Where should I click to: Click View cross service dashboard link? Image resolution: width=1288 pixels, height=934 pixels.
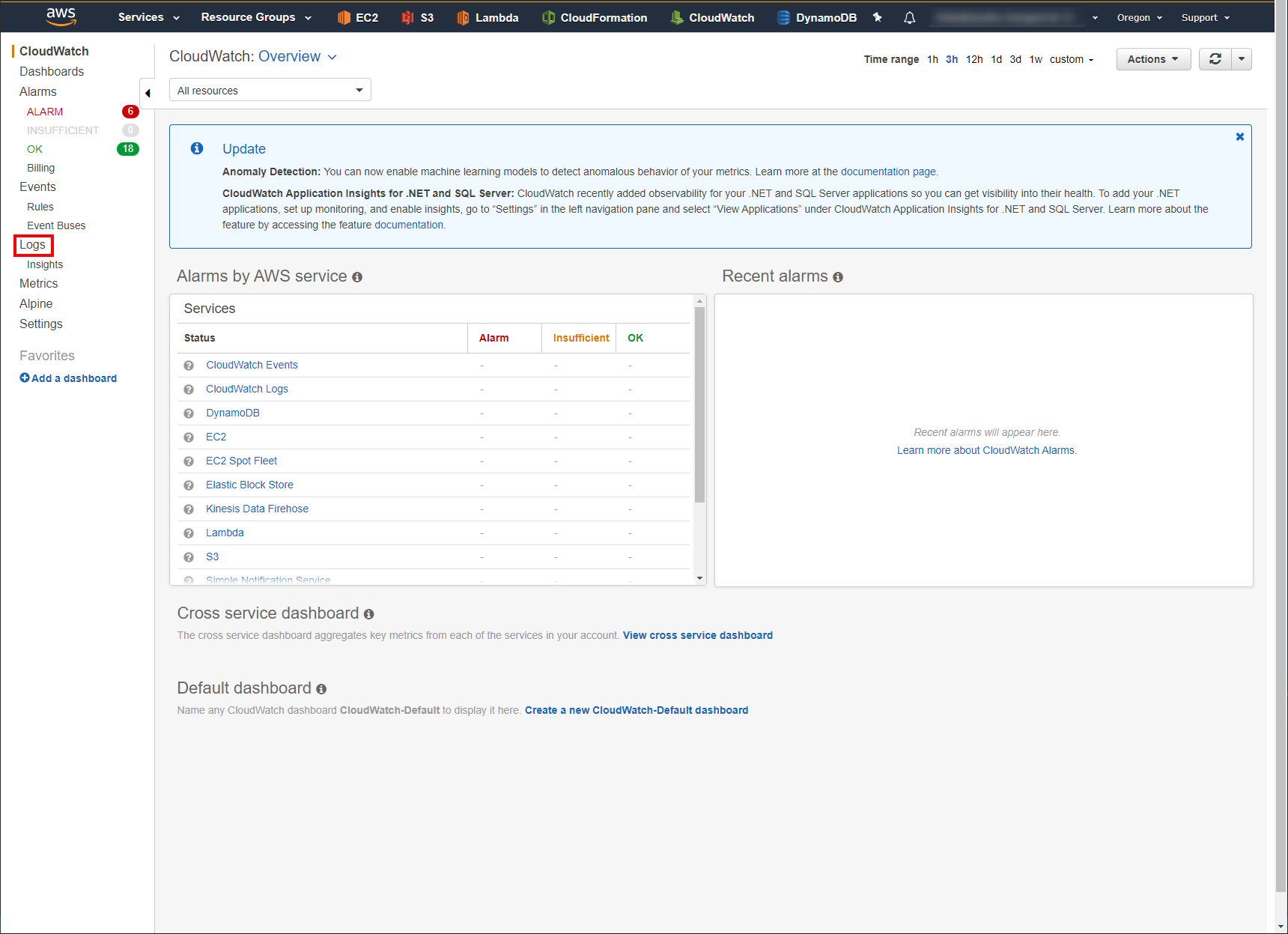coord(698,635)
